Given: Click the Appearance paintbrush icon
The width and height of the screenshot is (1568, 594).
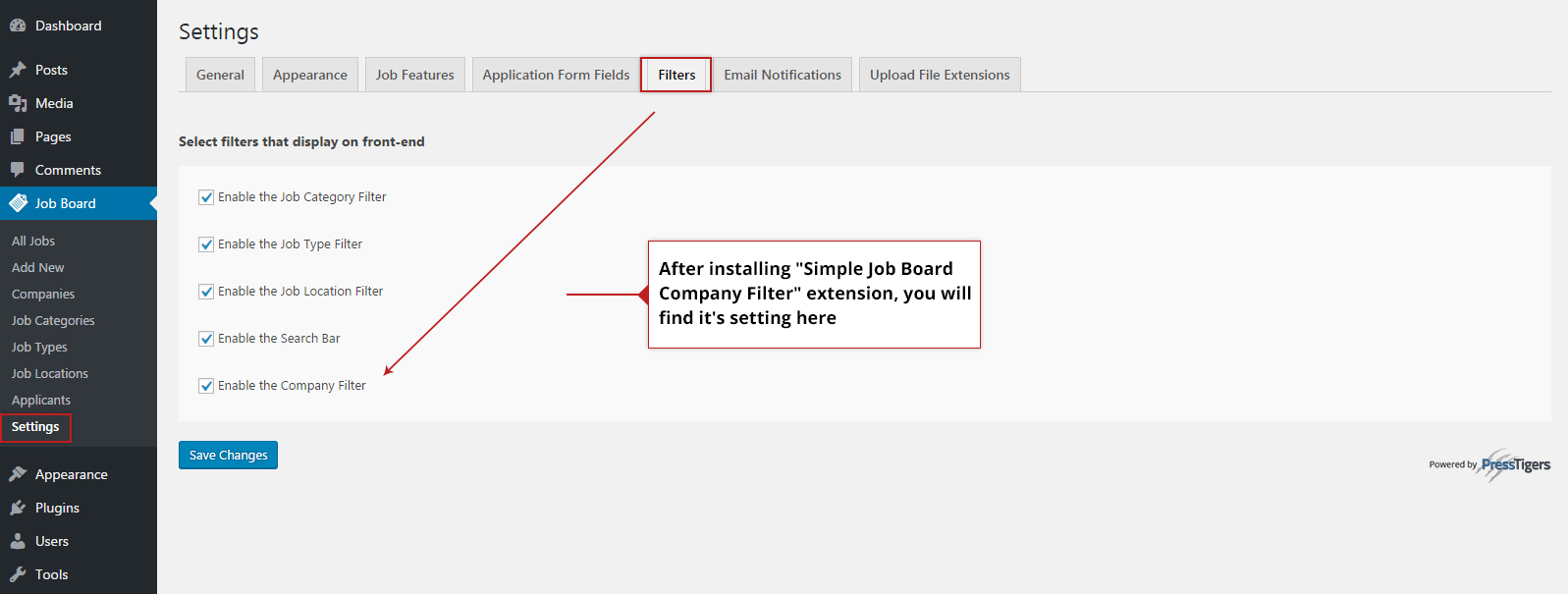Looking at the screenshot, I should point(18,474).
